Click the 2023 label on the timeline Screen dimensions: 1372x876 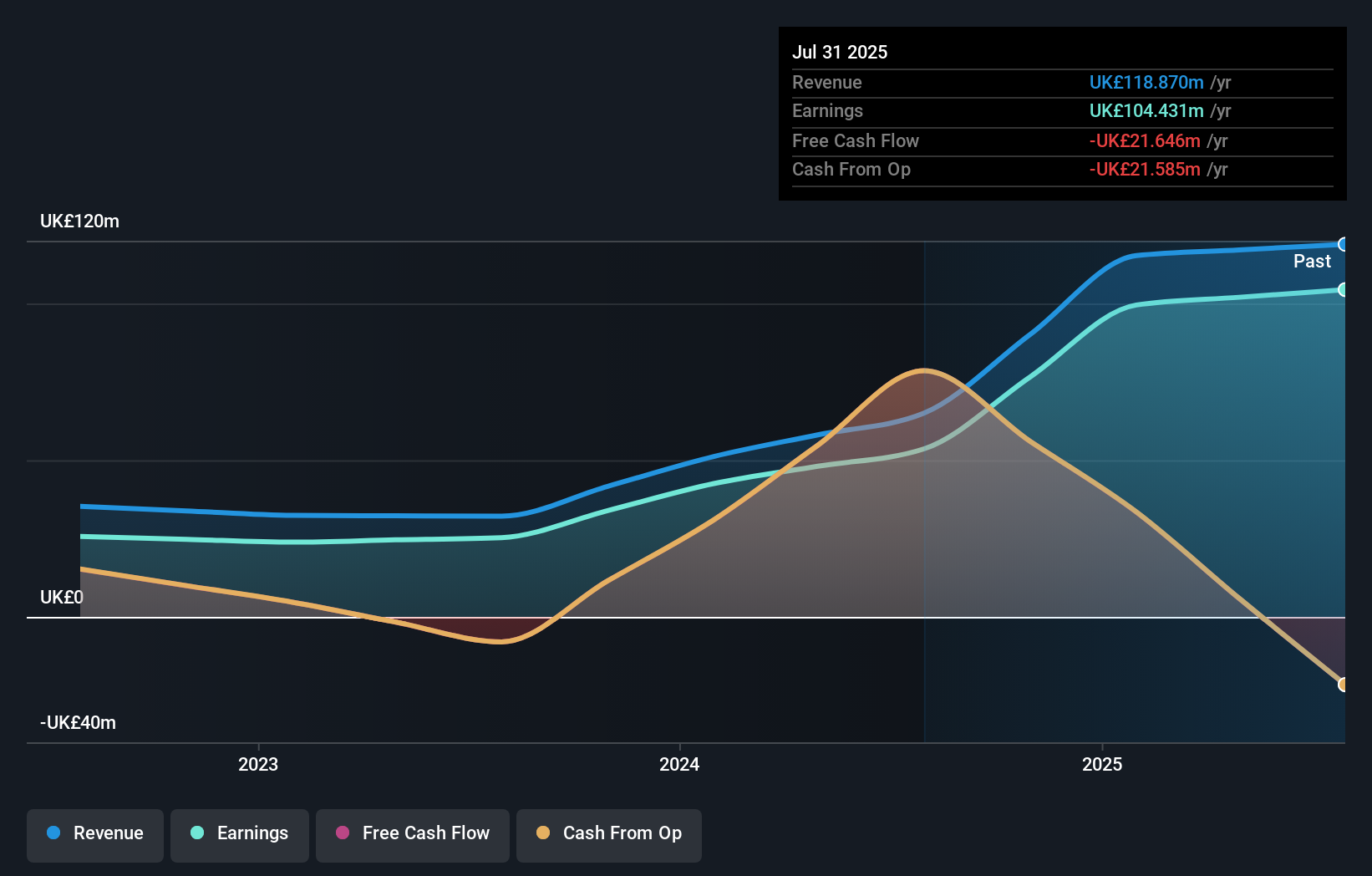257,763
